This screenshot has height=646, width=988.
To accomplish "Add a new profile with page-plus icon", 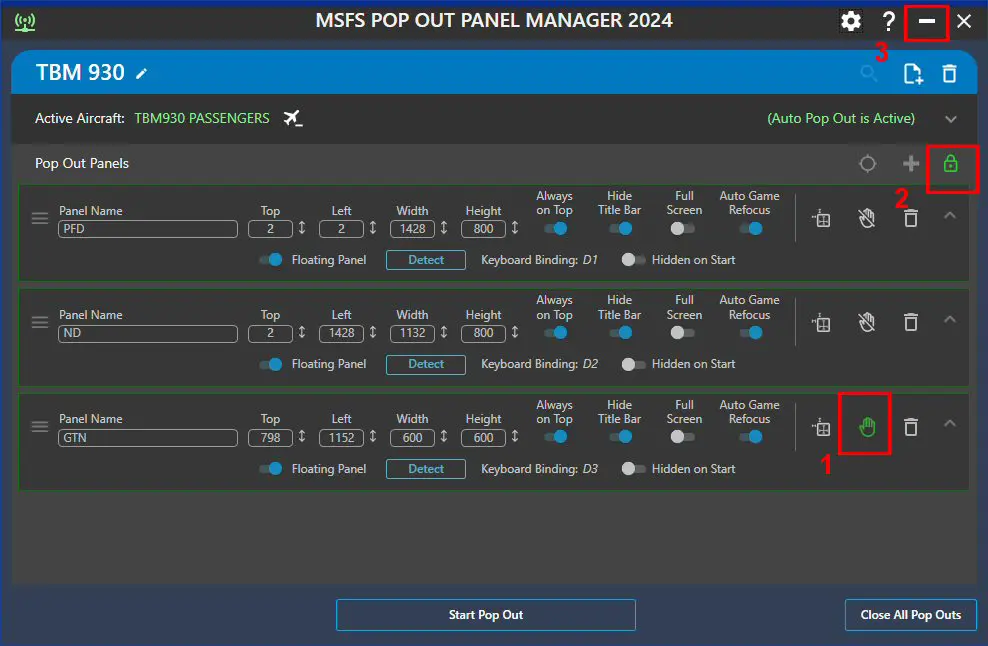I will tap(912, 73).
